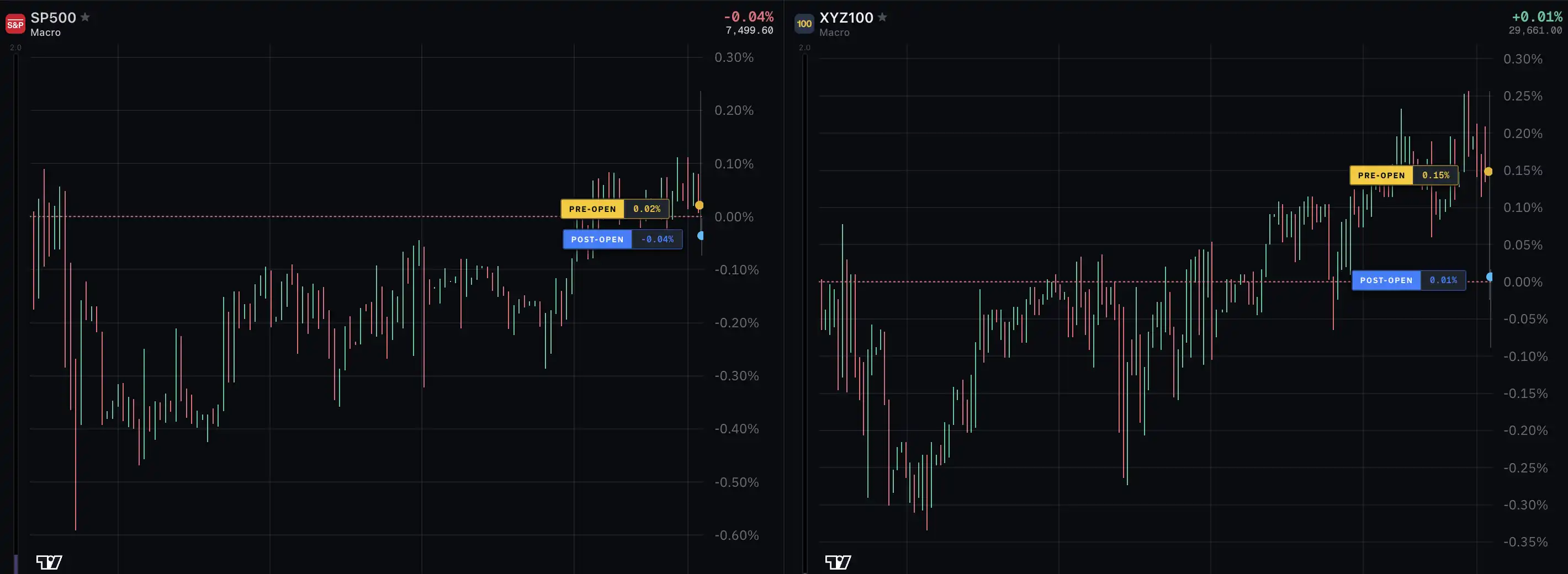This screenshot has width=1568, height=574.
Task: Open TradingView logo on XYZ100 chart
Action: tap(838, 562)
